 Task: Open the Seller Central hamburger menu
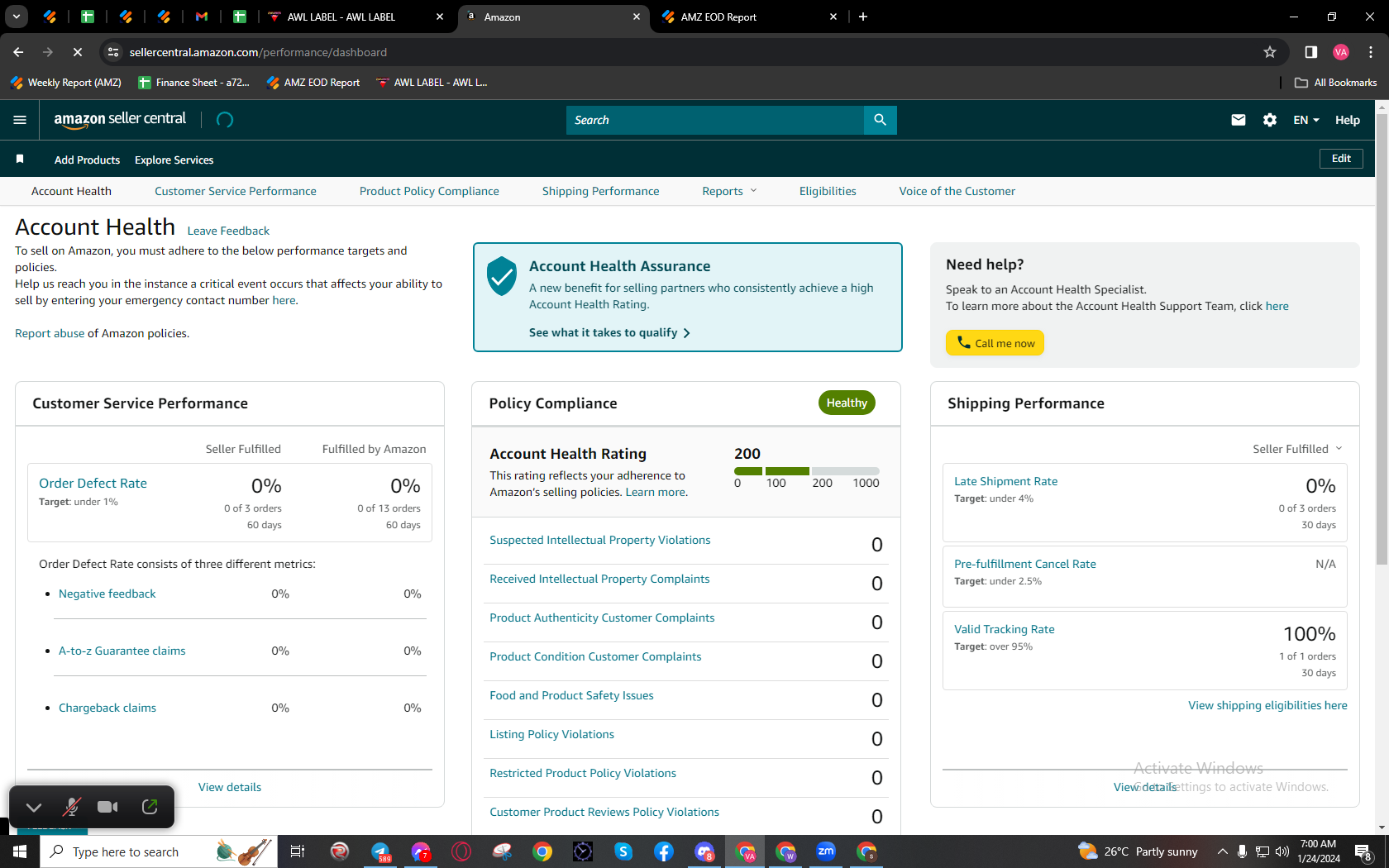20,120
